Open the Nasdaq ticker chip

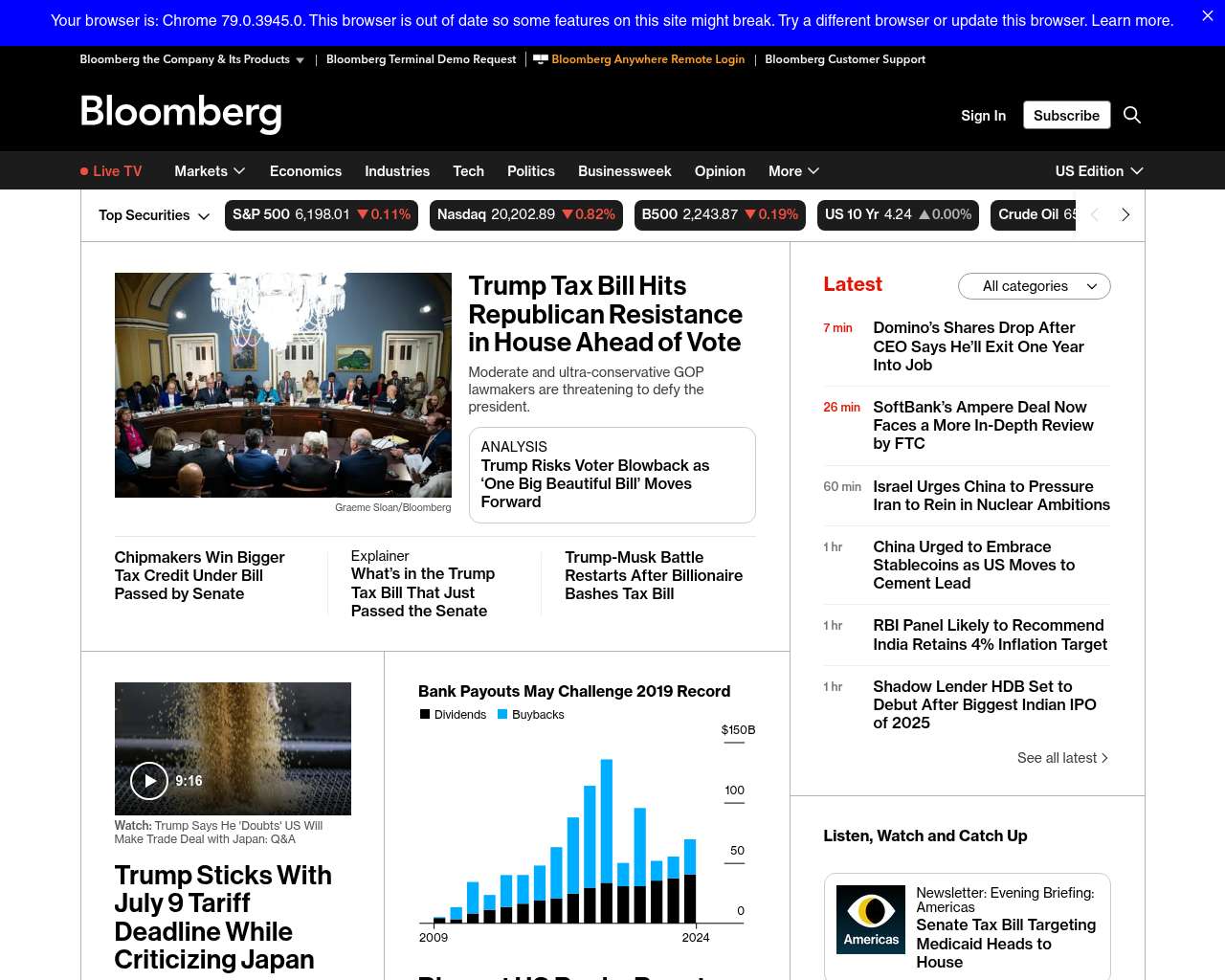coord(526,215)
